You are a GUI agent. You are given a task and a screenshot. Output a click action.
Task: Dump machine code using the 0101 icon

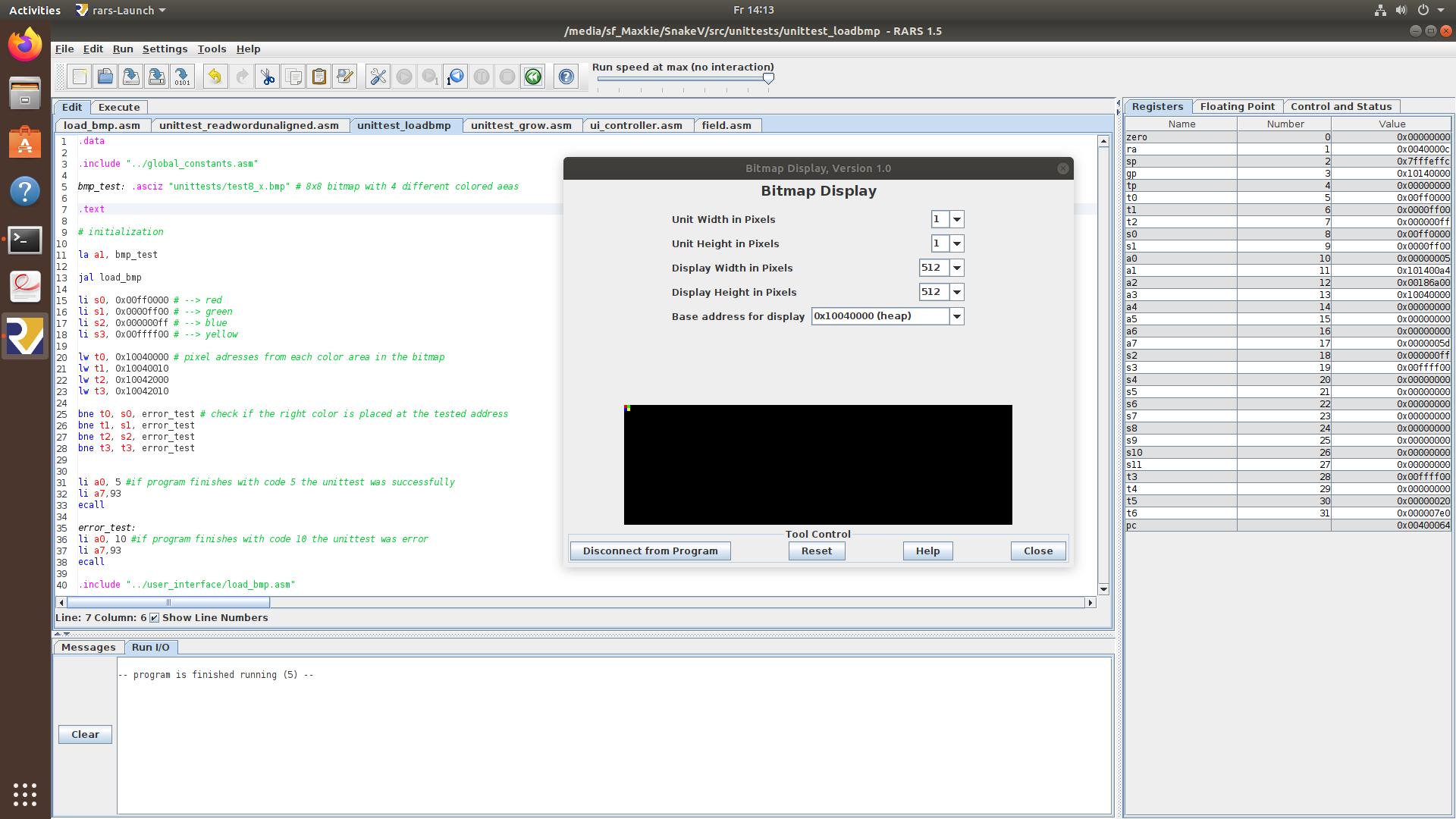pos(182,76)
